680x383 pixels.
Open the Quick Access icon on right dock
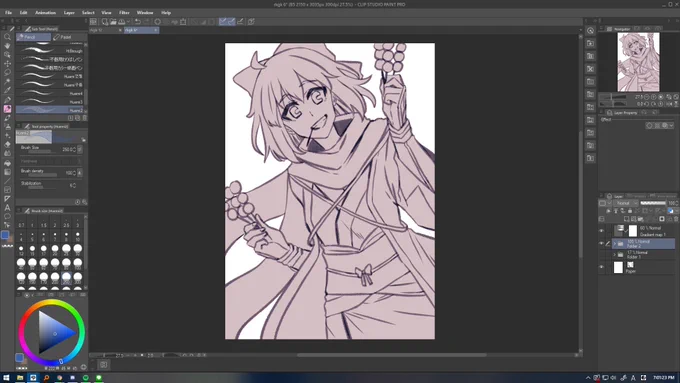pyautogui.click(x=590, y=30)
